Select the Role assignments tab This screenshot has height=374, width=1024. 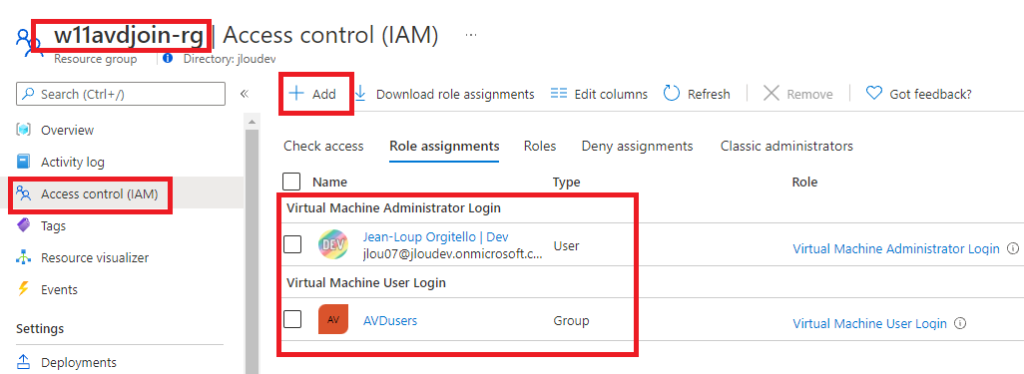[444, 146]
